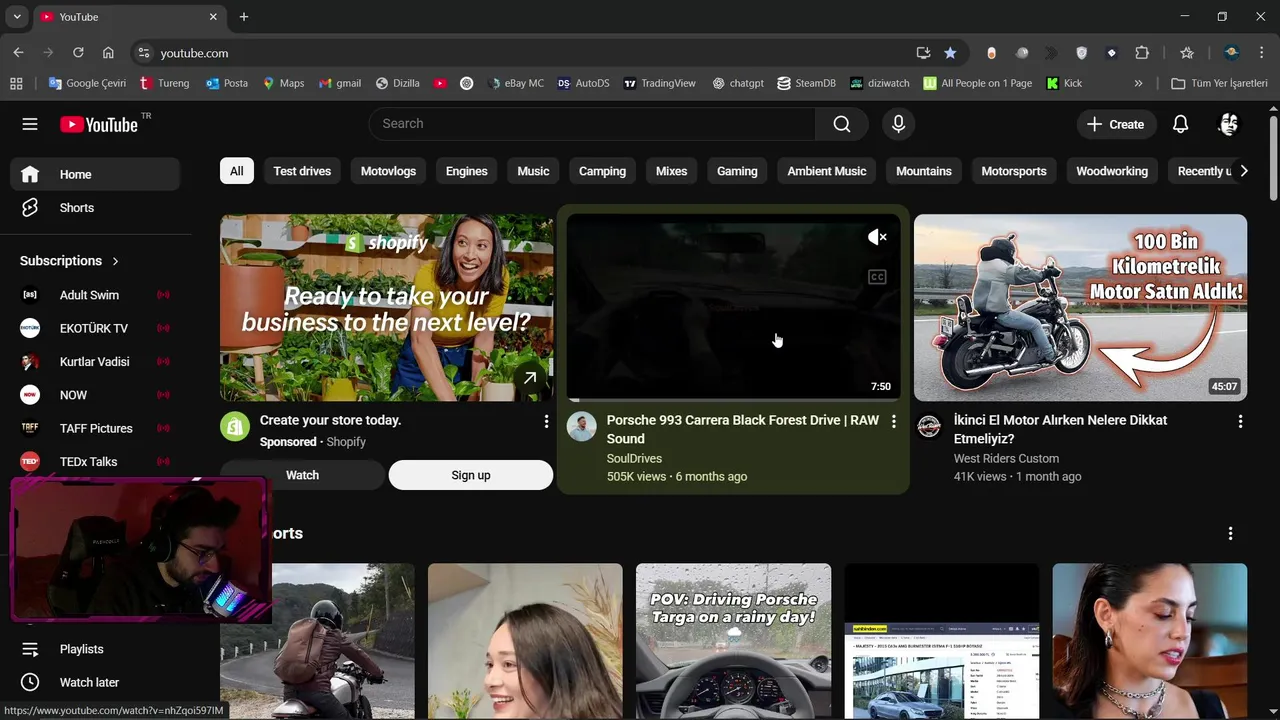
Task: Click the Watch button on Shopify ad
Action: 302,475
